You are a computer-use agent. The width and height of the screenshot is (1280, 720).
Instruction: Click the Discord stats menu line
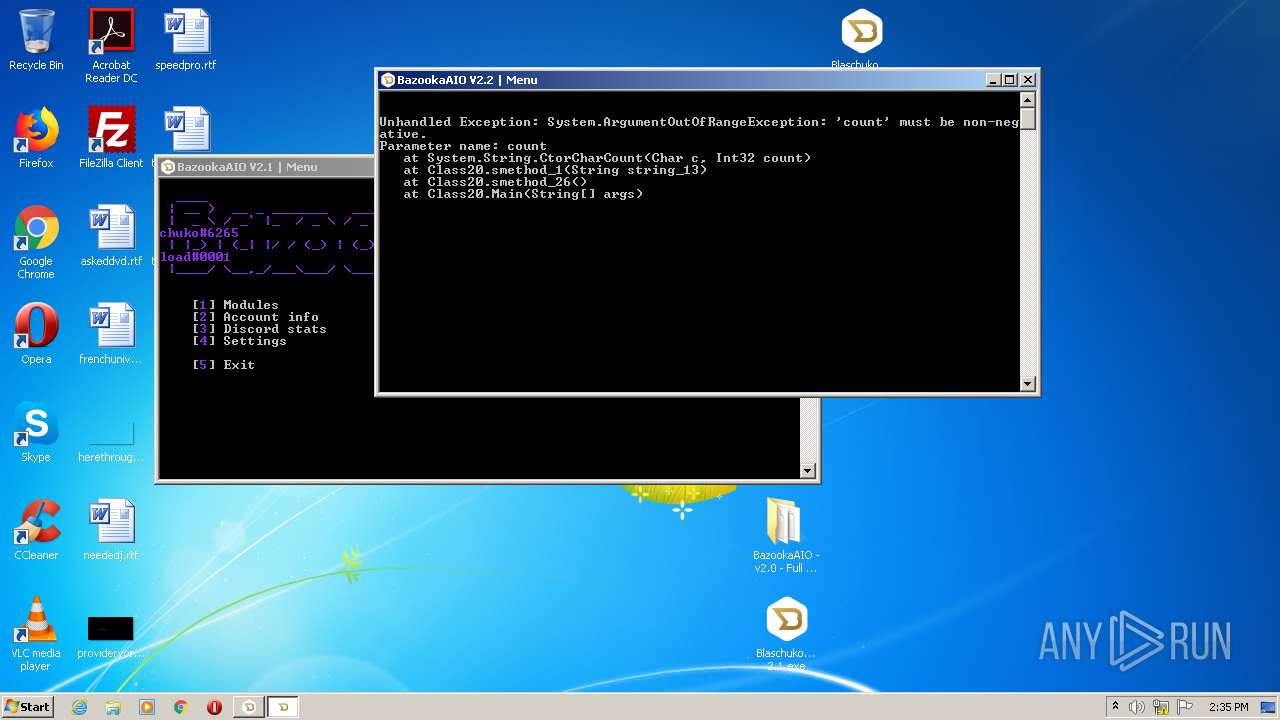click(259, 329)
